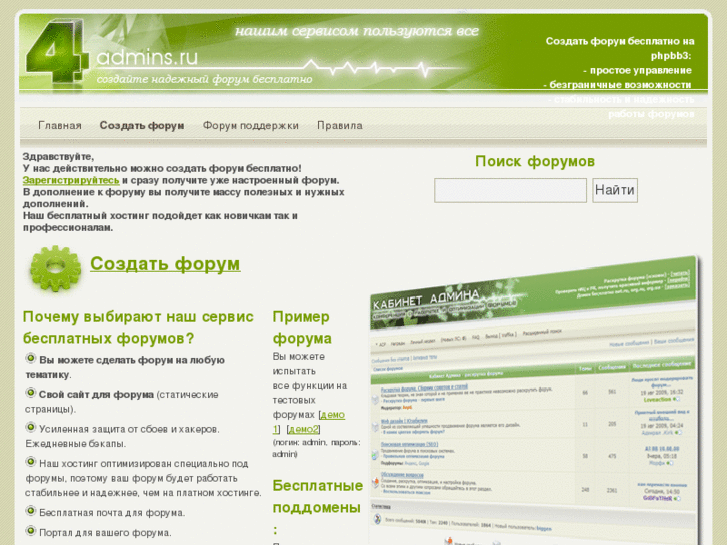The image size is (727, 545).
Task: Click the green gear icon beside Создать форум
Action: point(55,269)
